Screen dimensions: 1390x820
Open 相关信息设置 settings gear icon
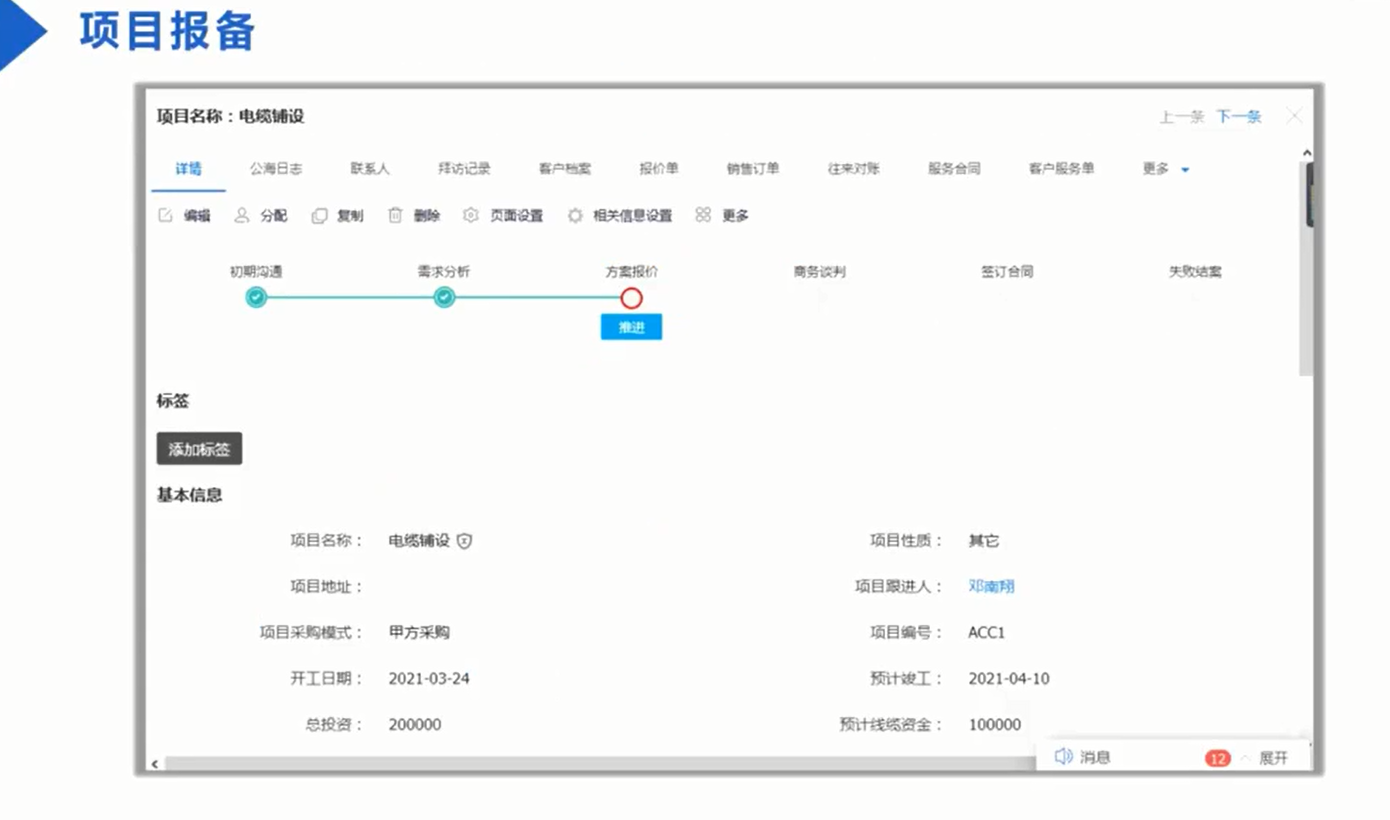(x=575, y=215)
